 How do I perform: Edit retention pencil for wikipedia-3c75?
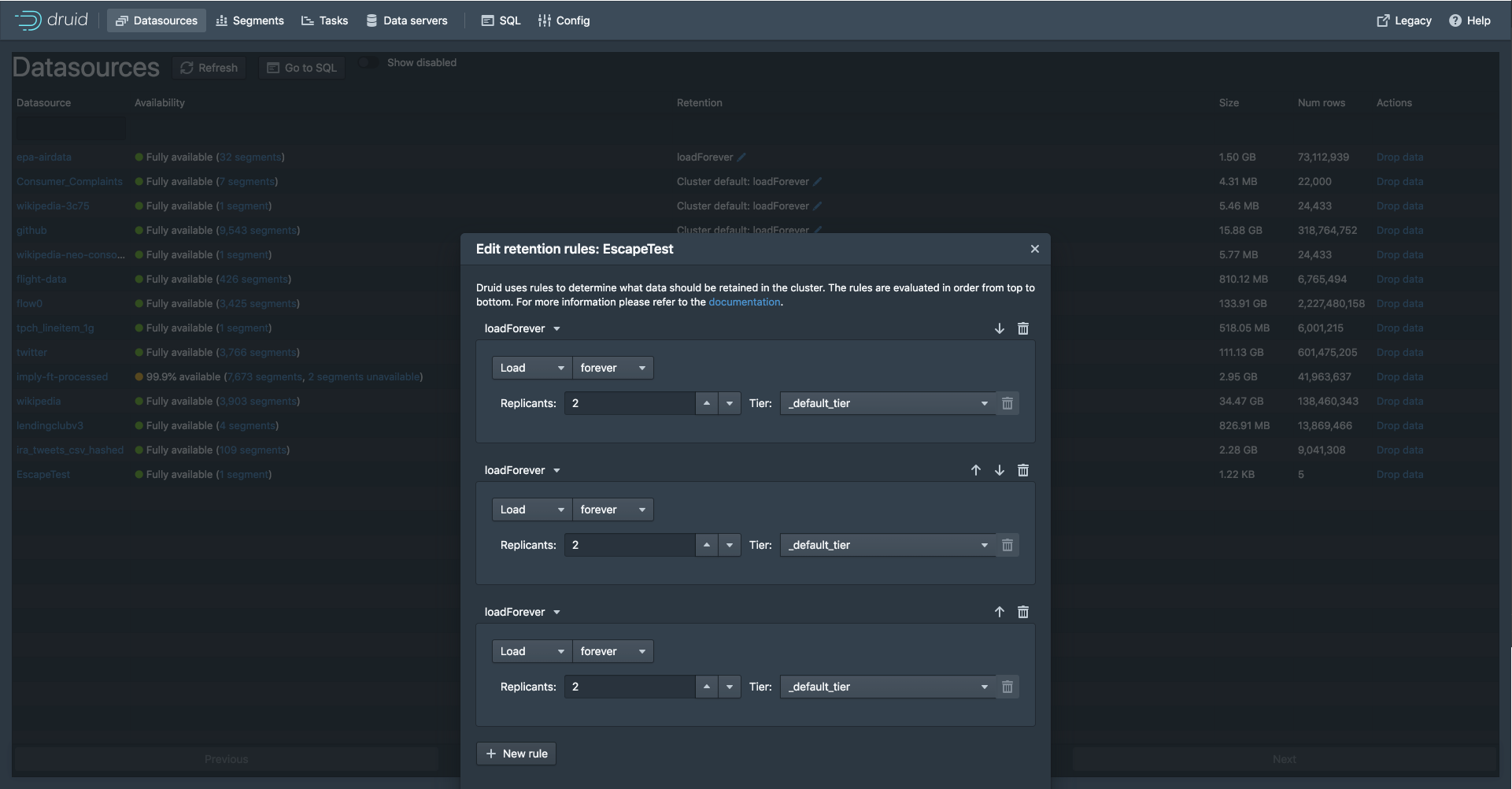pos(818,206)
